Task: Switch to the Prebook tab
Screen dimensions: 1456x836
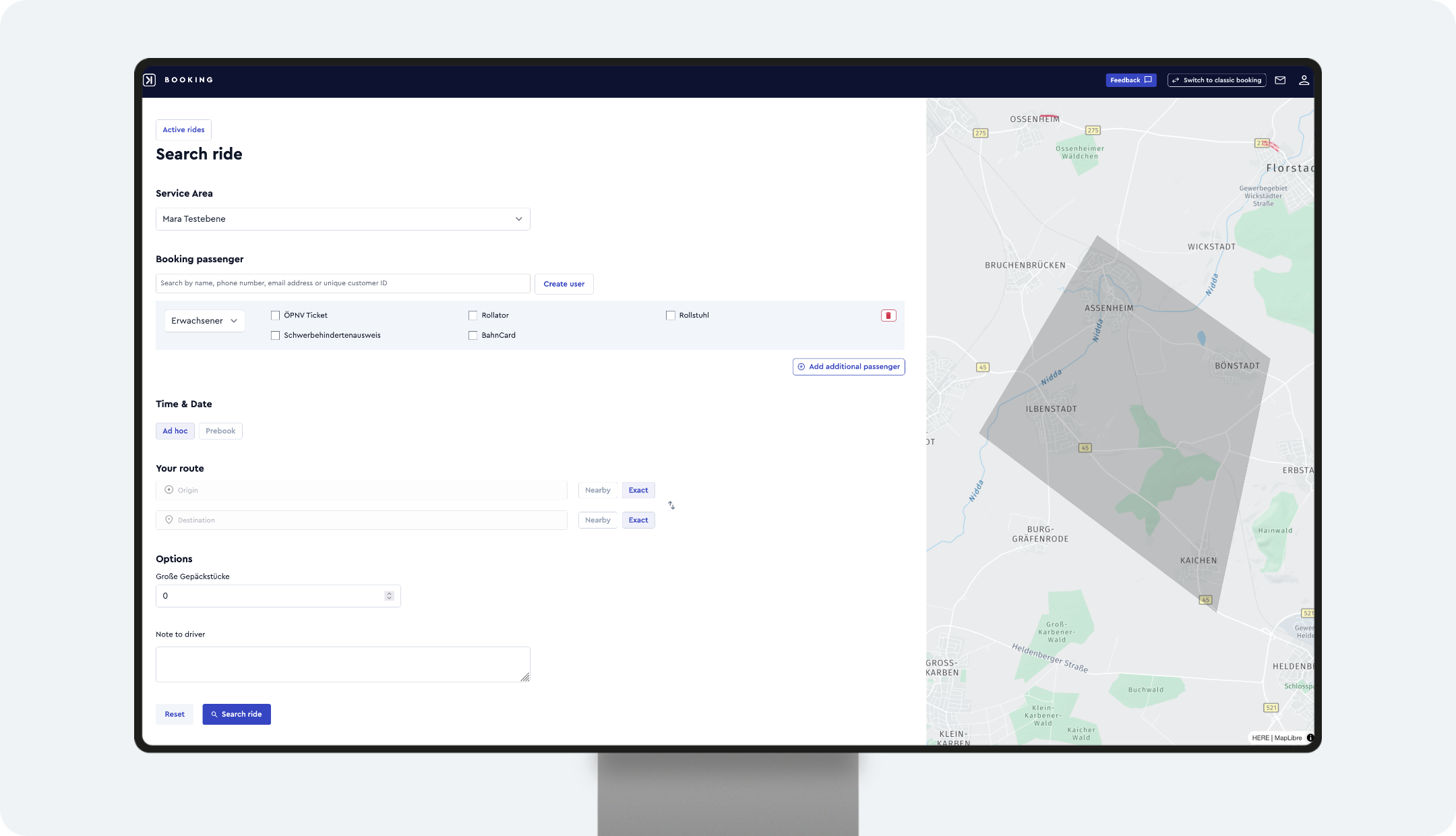Action: click(x=220, y=431)
